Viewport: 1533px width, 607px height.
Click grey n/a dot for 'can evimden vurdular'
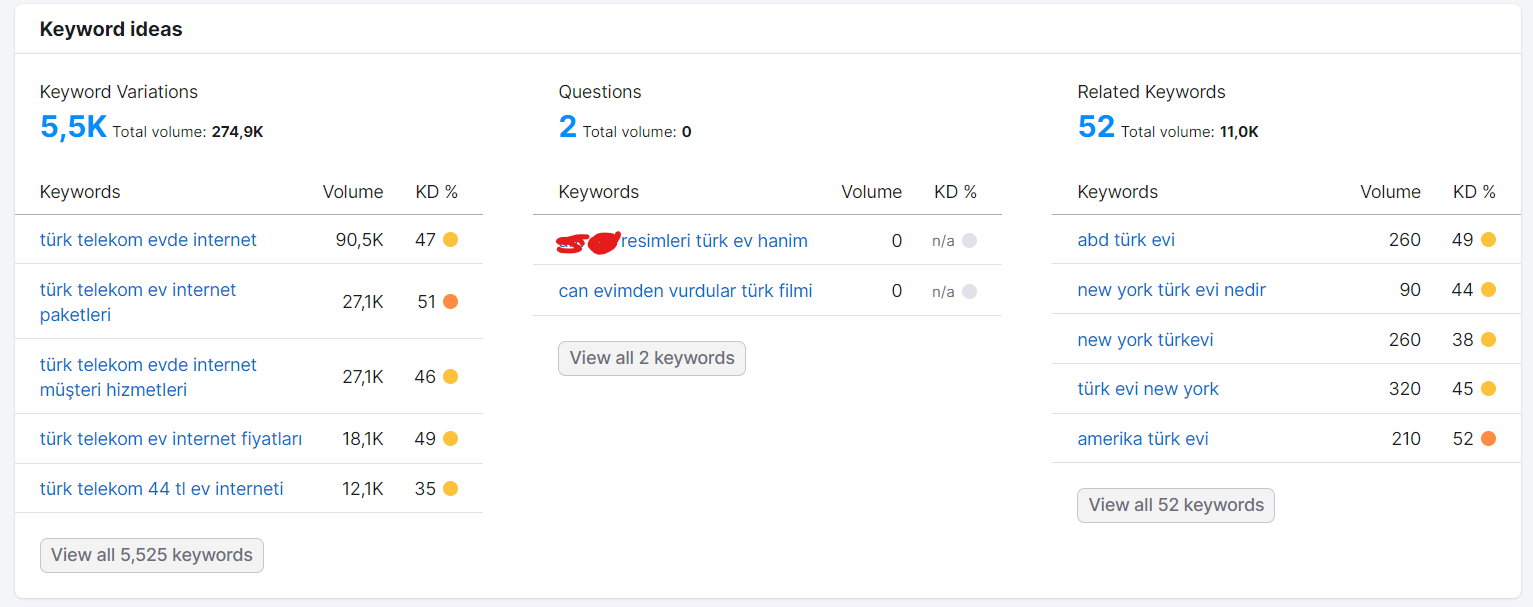pos(969,291)
